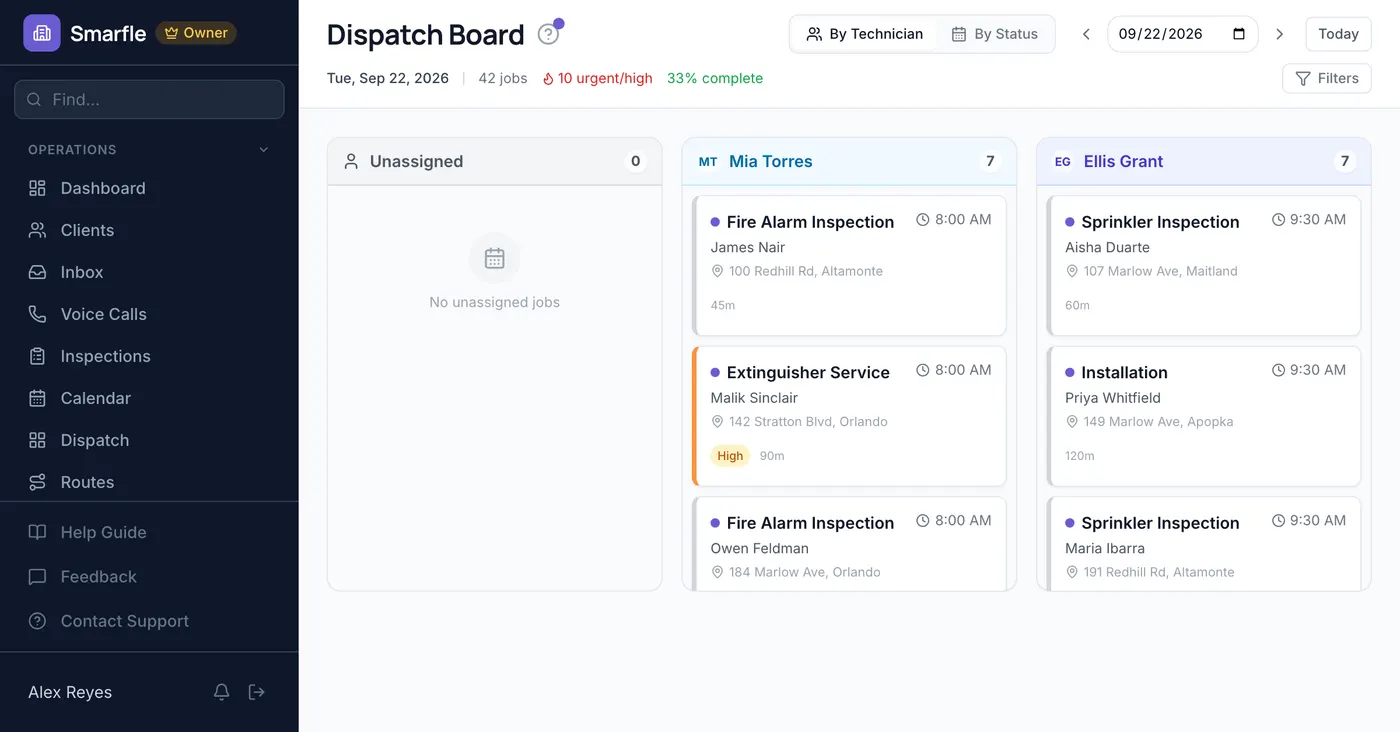Viewport: 1400px width, 732px height.
Task: Click the log out icon
Action: tap(257, 692)
